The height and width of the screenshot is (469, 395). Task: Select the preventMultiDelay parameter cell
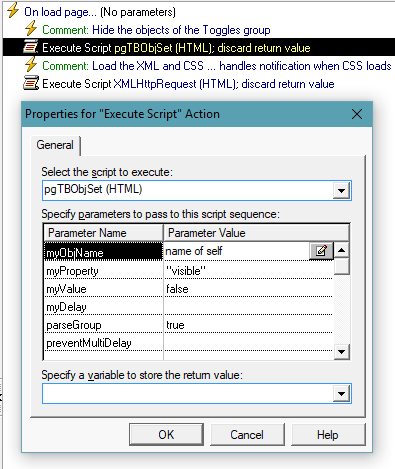103,343
